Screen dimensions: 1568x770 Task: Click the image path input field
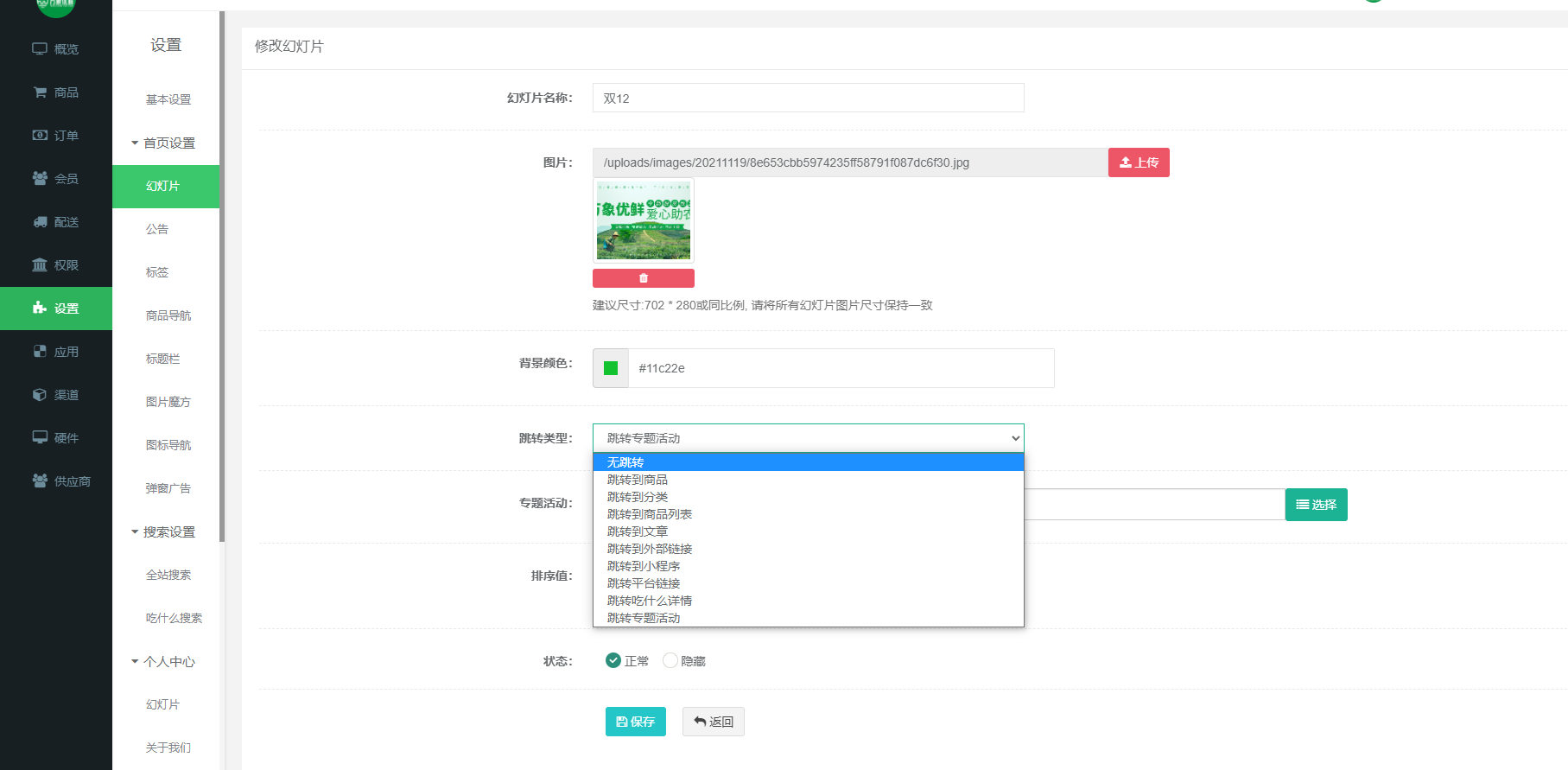click(850, 162)
